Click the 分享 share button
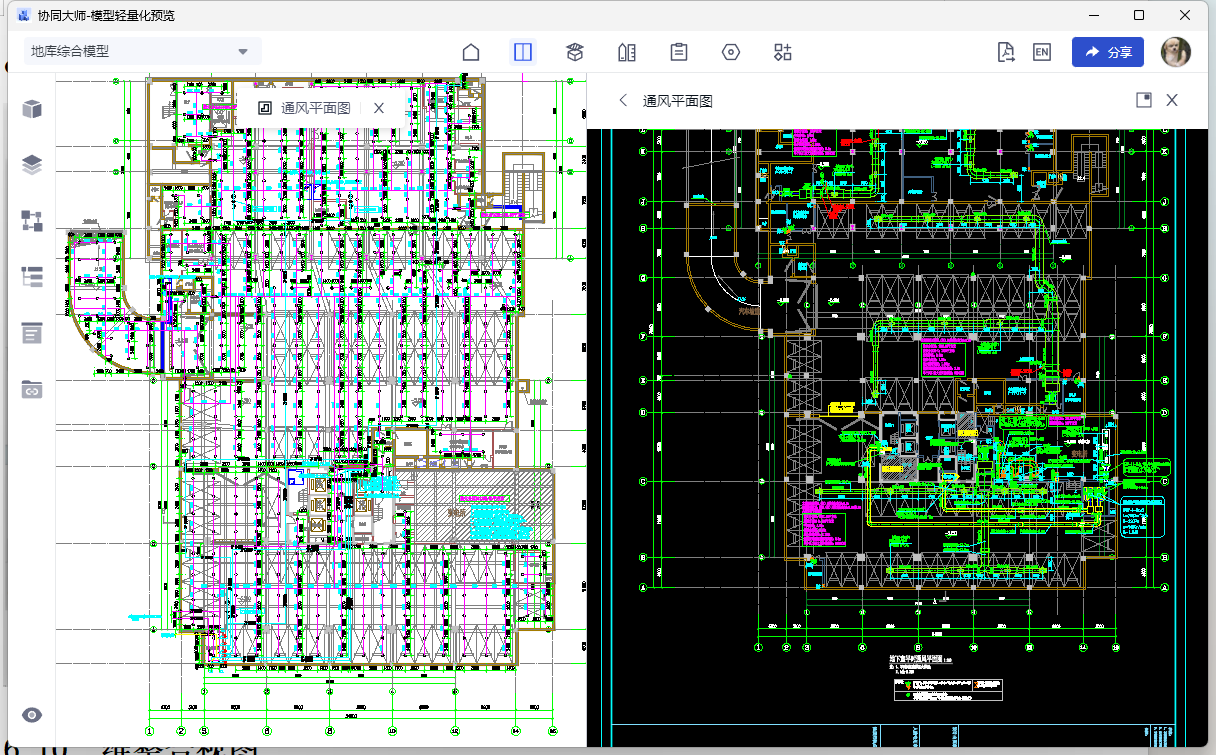This screenshot has width=1216, height=755. pyautogui.click(x=1108, y=53)
